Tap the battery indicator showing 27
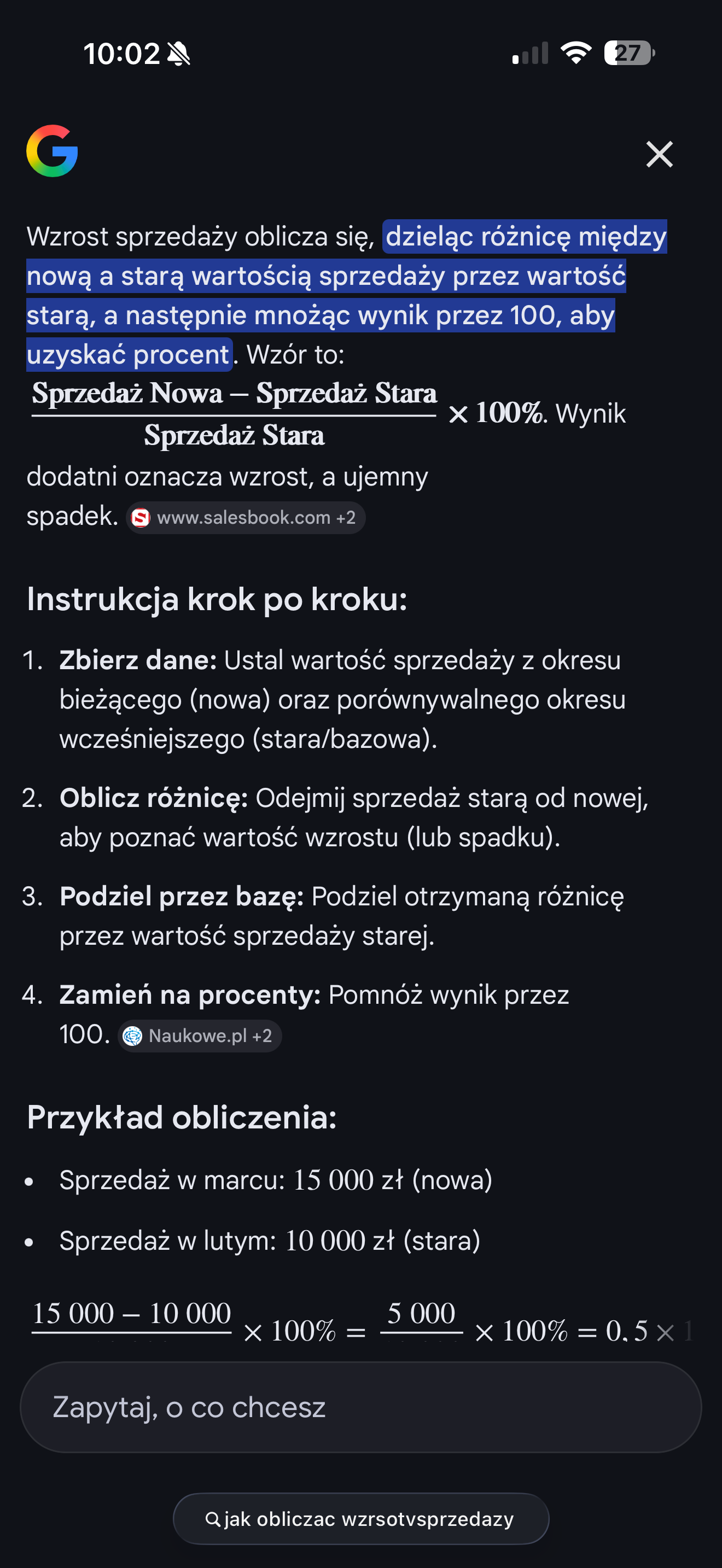Image resolution: width=722 pixels, height=1568 pixels. (629, 53)
